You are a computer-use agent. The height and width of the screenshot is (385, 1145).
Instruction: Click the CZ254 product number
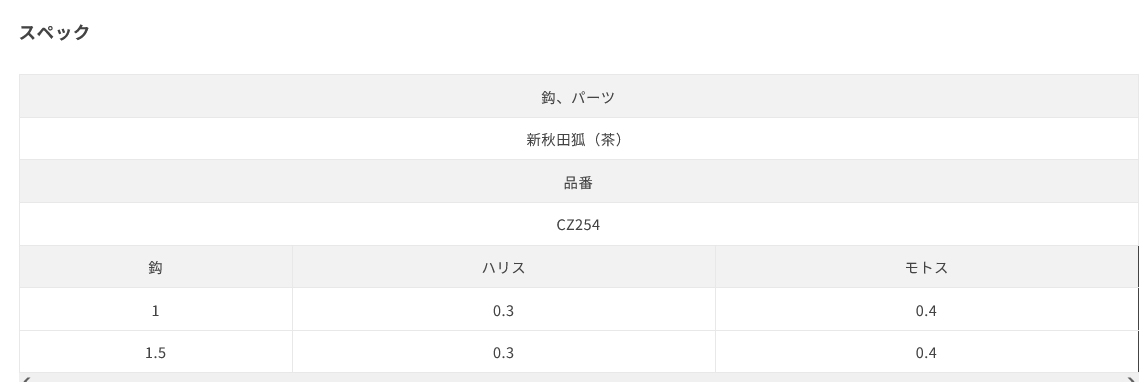[x=578, y=225]
